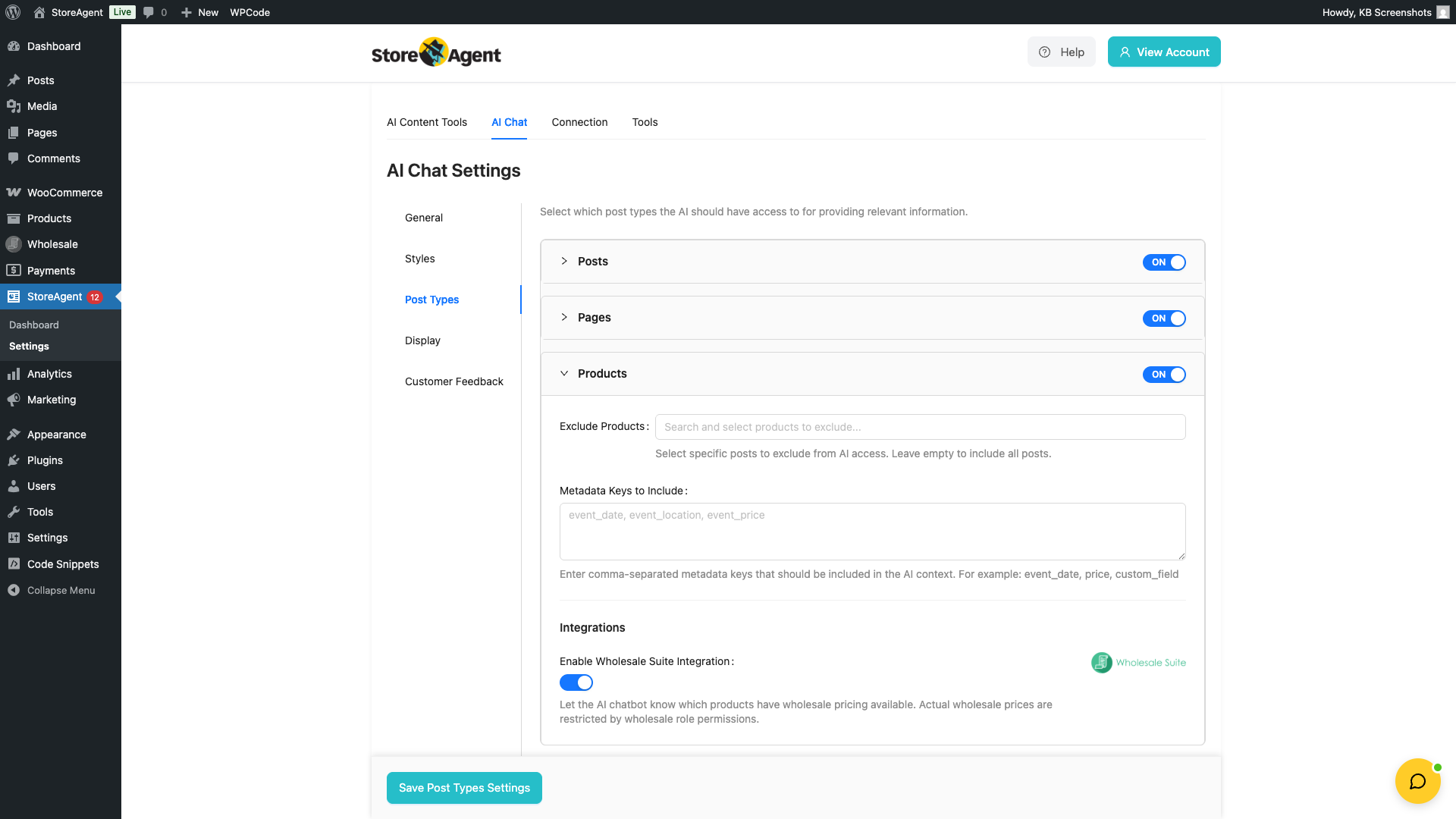Image resolution: width=1456 pixels, height=819 pixels.
Task: Open WPCode in admin bar
Action: tap(250, 12)
